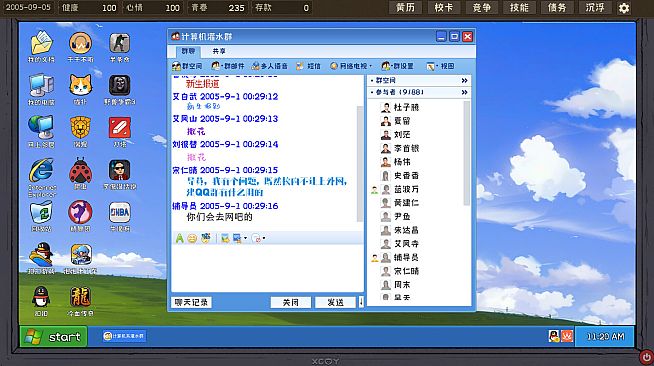The height and width of the screenshot is (366, 654).
Task: Click the chat history scrollbar
Action: (360, 164)
